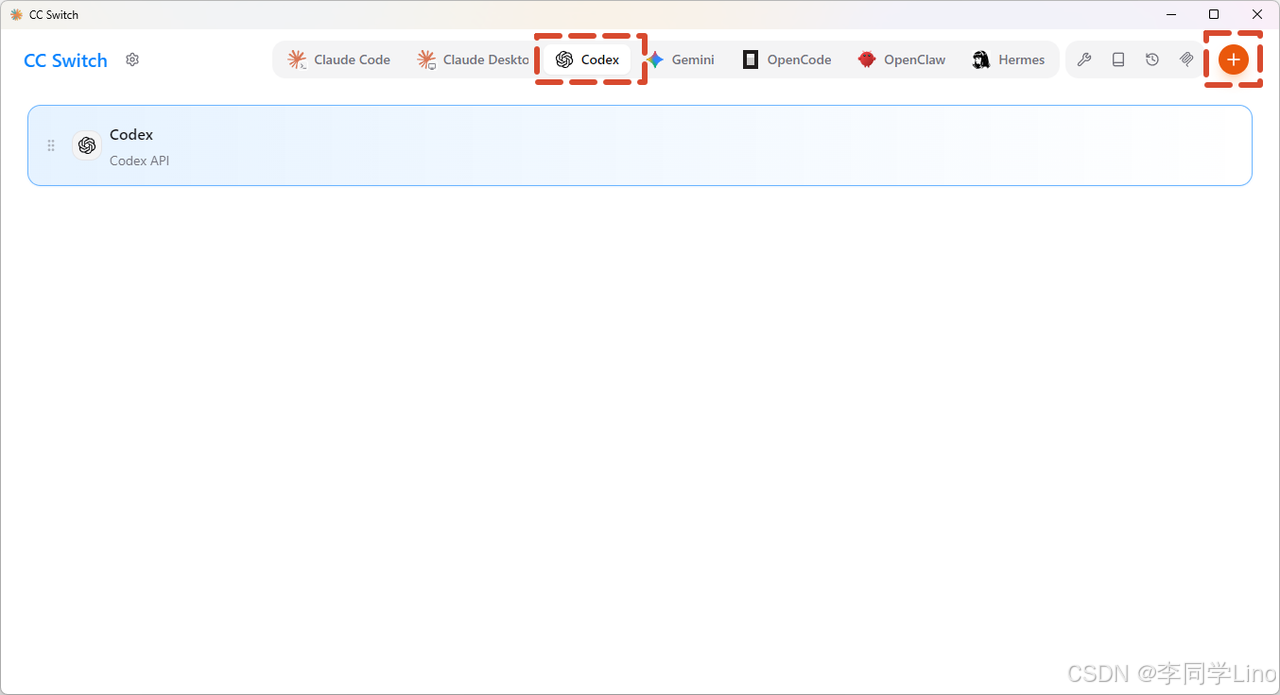Open the wrench tools icon
The height and width of the screenshot is (695, 1280).
(1084, 60)
